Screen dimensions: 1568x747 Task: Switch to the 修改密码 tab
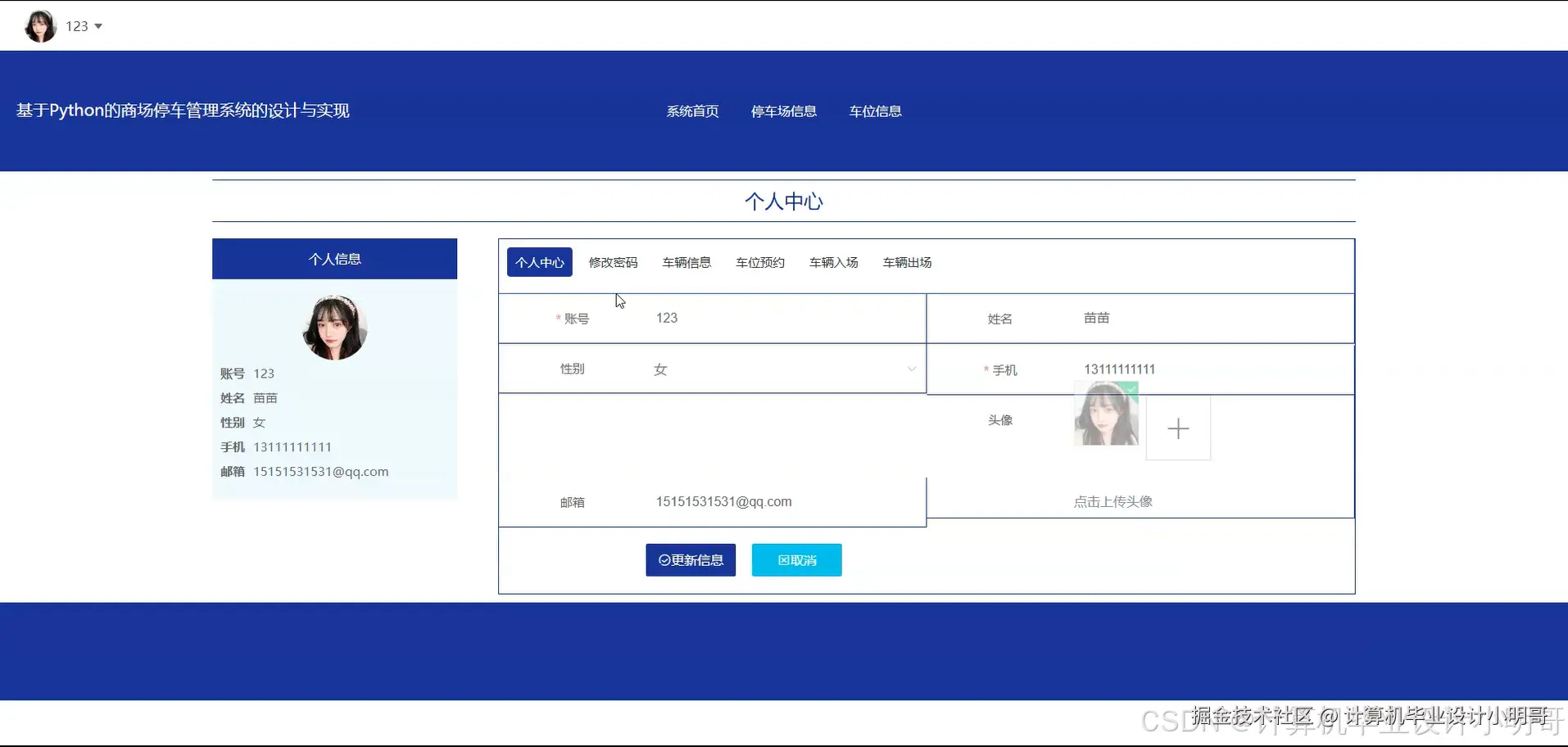pyautogui.click(x=613, y=262)
